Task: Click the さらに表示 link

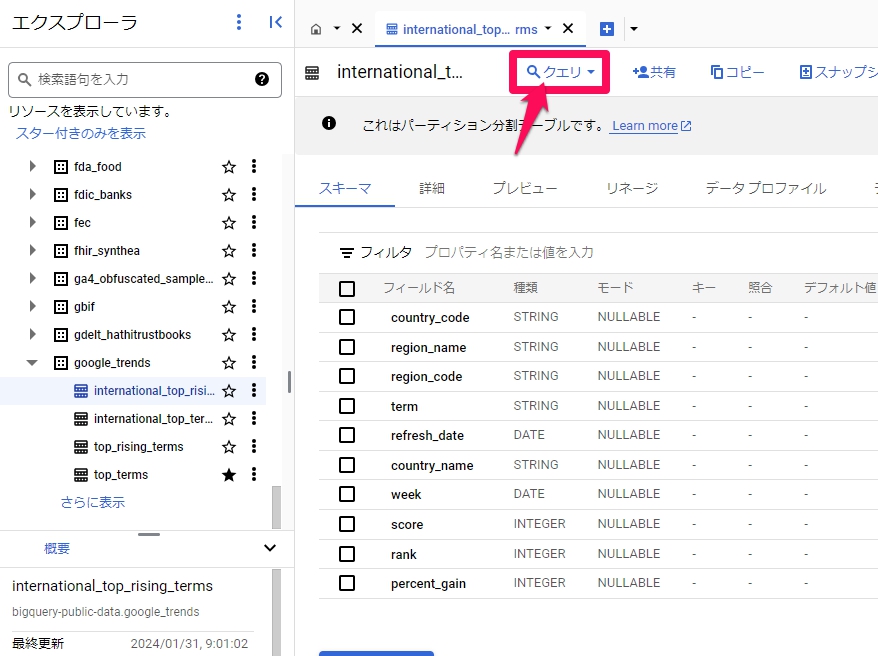Action: coord(92,502)
